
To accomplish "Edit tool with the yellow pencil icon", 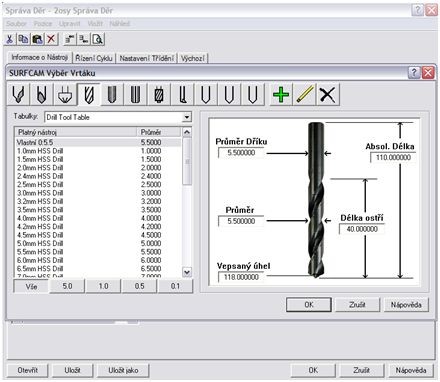I will coord(304,94).
